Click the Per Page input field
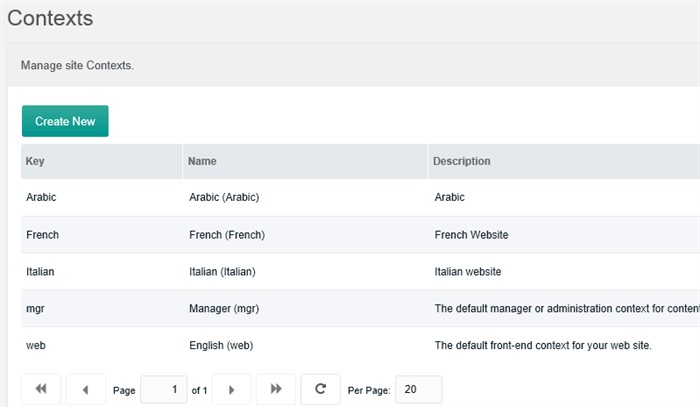Viewport: 700px width, 407px height. coord(418,389)
